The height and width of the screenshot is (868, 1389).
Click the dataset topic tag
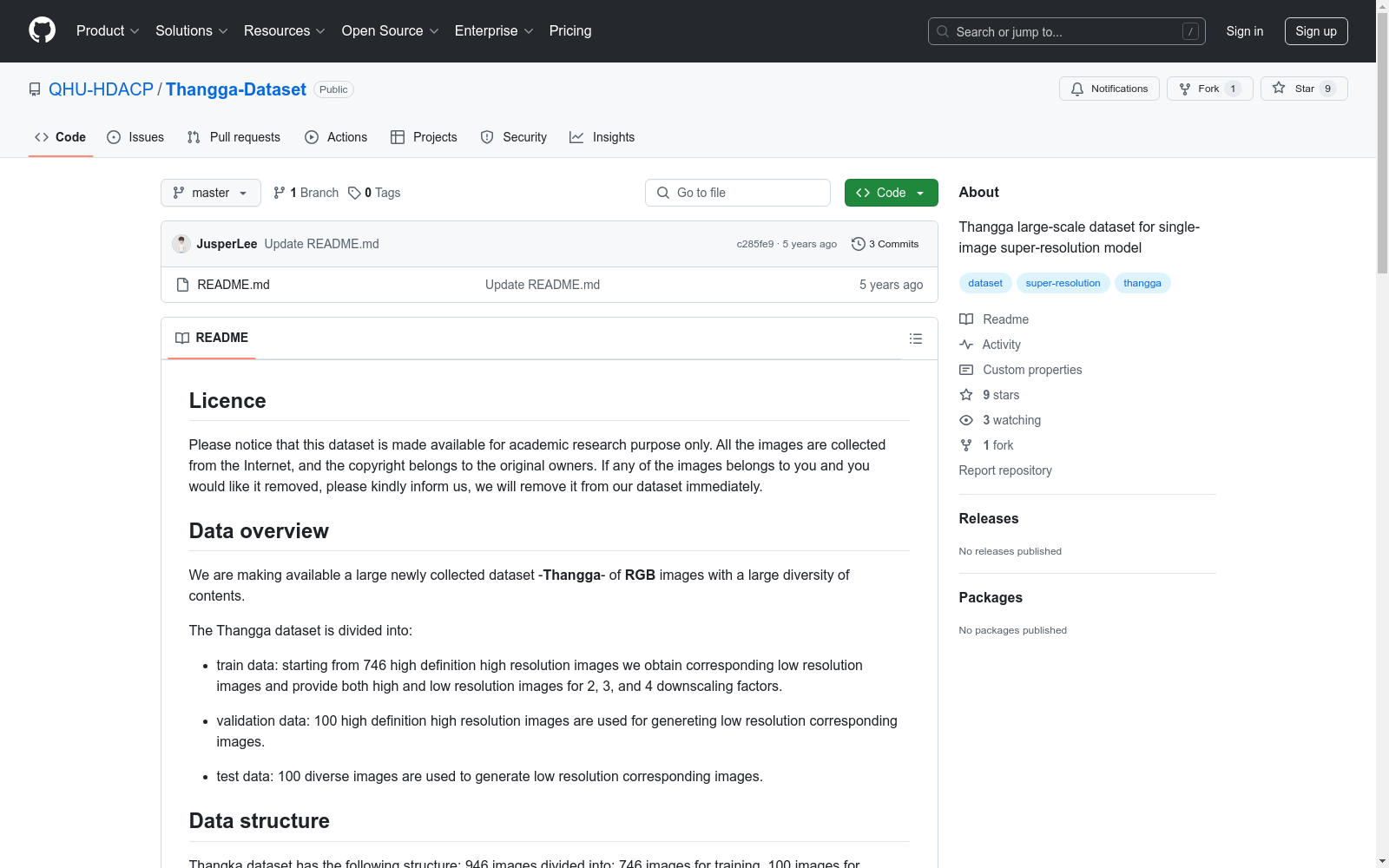click(x=985, y=283)
